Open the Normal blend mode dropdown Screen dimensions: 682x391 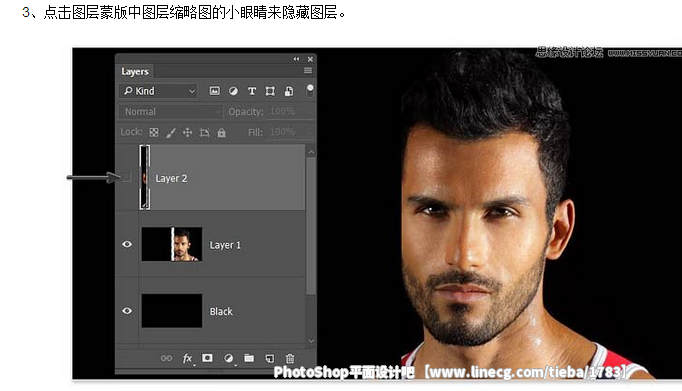pos(170,112)
